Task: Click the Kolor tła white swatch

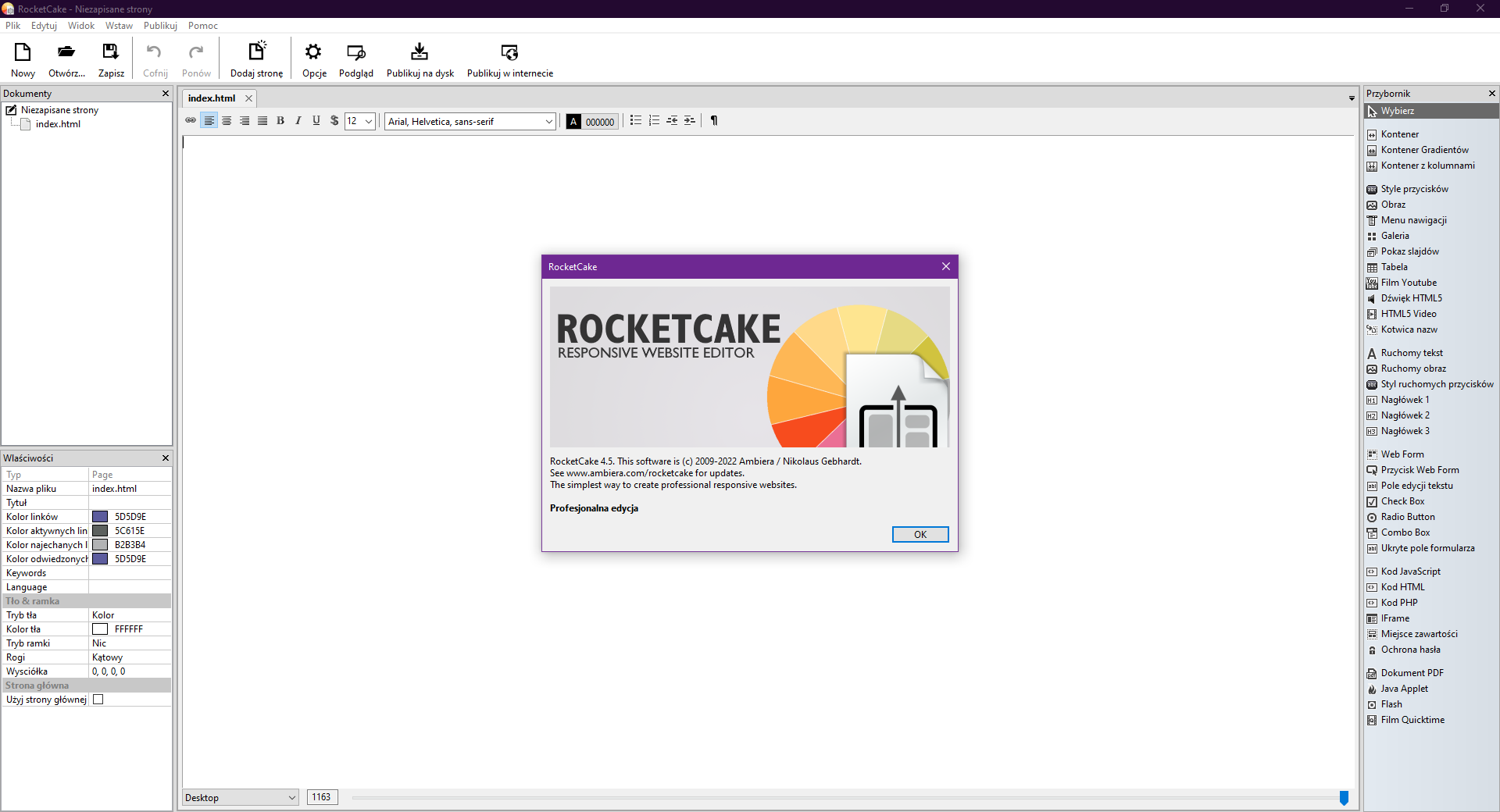Action: (x=100, y=629)
